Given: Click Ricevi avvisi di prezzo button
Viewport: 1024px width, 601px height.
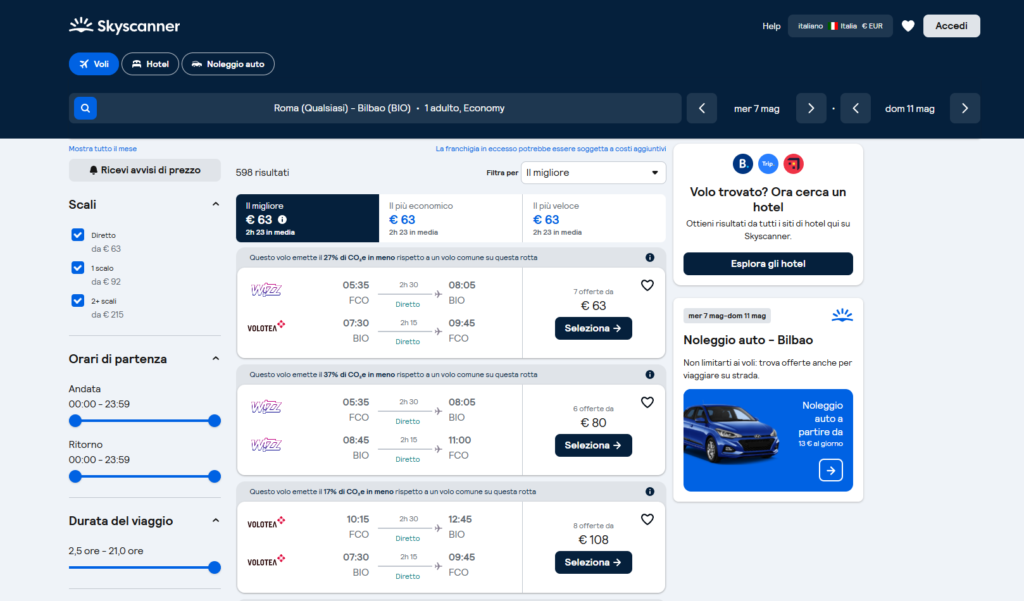Looking at the screenshot, I should tap(145, 170).
